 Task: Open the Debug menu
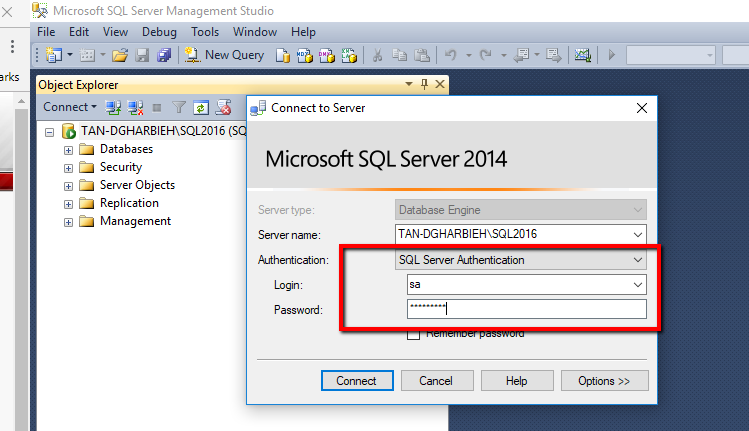pyautogui.click(x=159, y=32)
